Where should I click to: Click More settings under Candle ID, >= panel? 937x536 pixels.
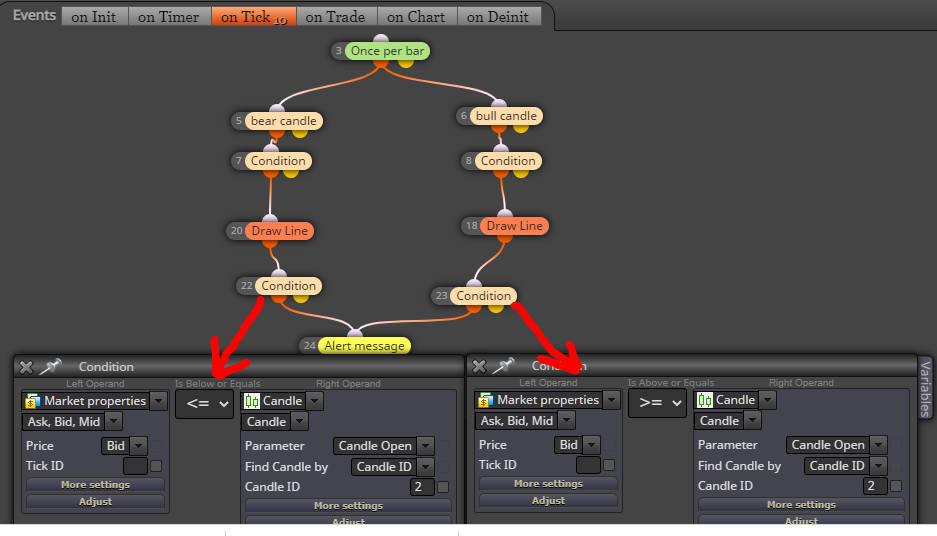click(x=801, y=504)
